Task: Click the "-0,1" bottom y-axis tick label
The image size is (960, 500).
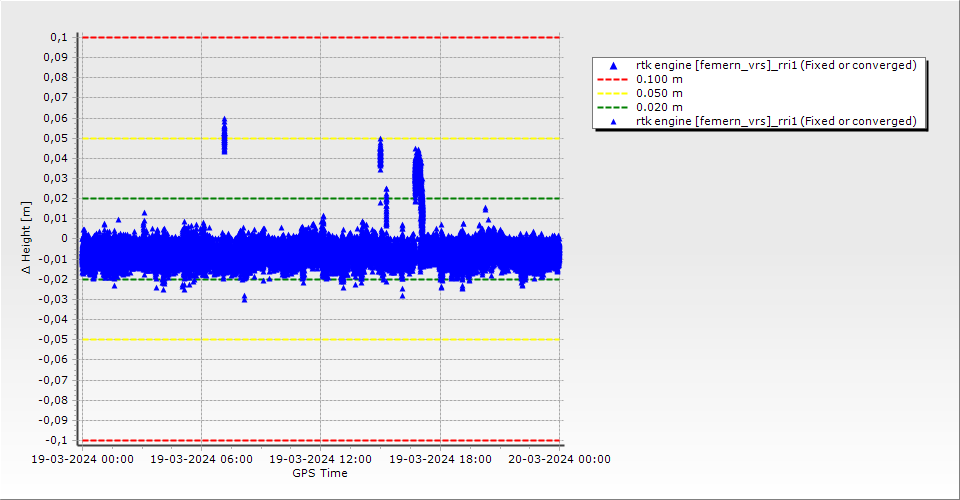Action: coord(56,440)
